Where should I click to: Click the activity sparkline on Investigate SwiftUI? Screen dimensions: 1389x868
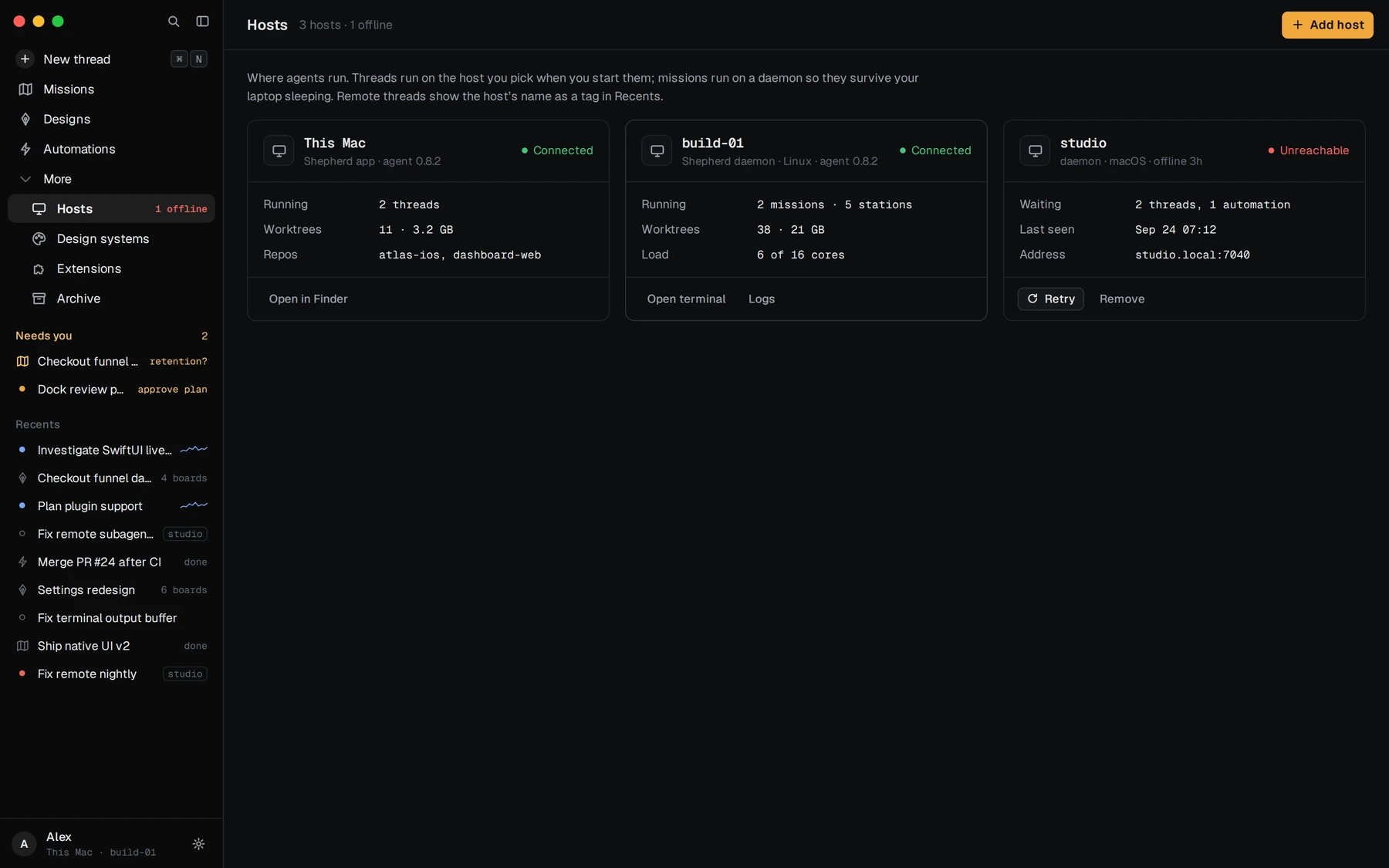tap(194, 449)
